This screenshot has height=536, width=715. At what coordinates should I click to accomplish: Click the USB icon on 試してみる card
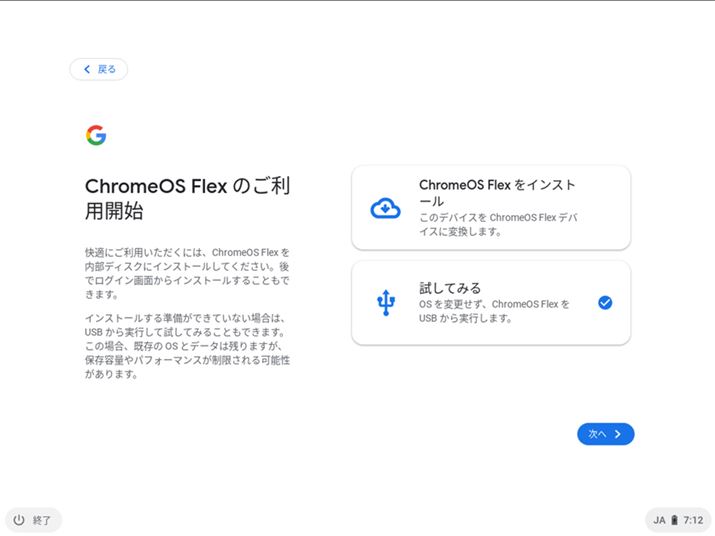pyautogui.click(x=385, y=303)
